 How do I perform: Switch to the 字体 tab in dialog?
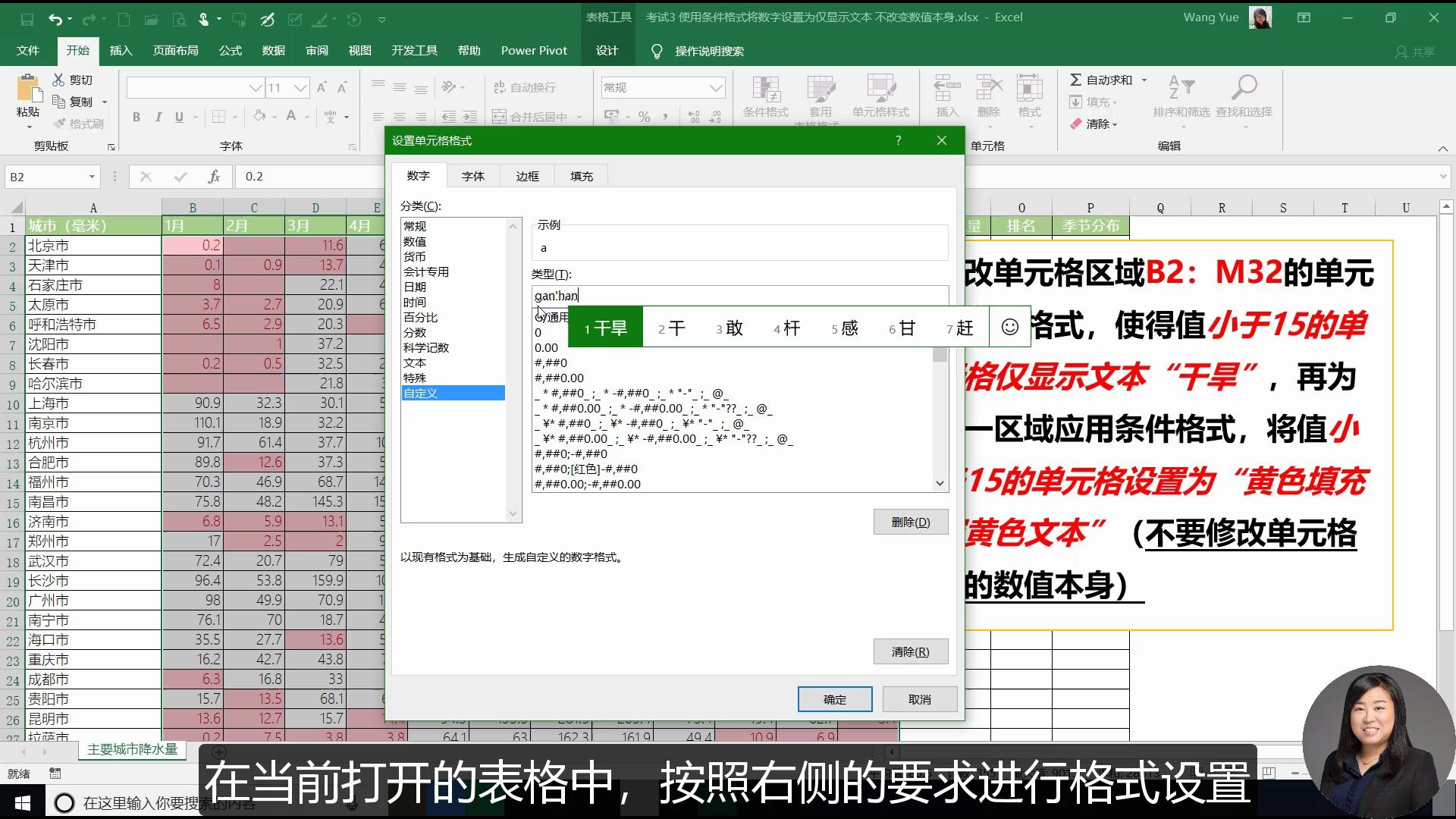click(472, 176)
